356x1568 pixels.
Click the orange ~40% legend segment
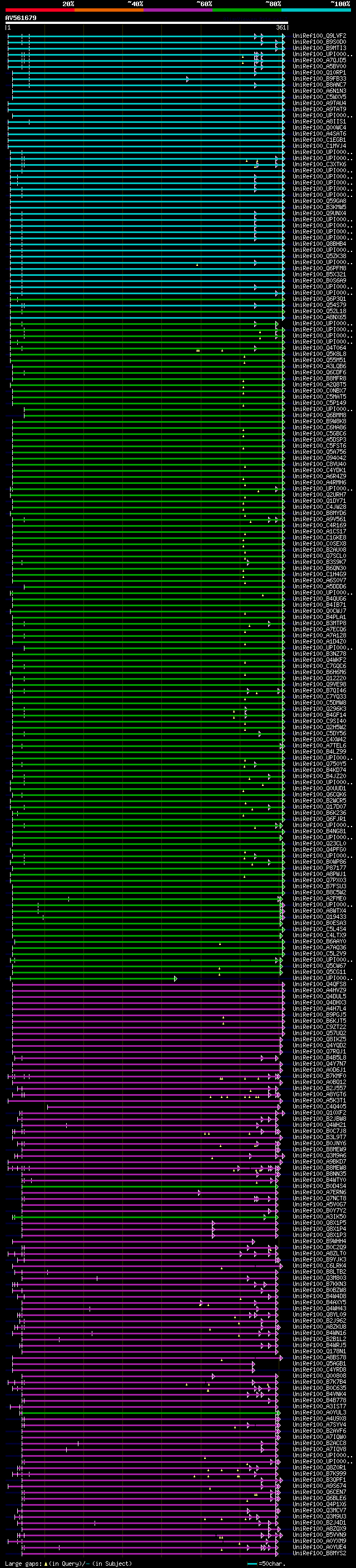pyautogui.click(x=109, y=10)
